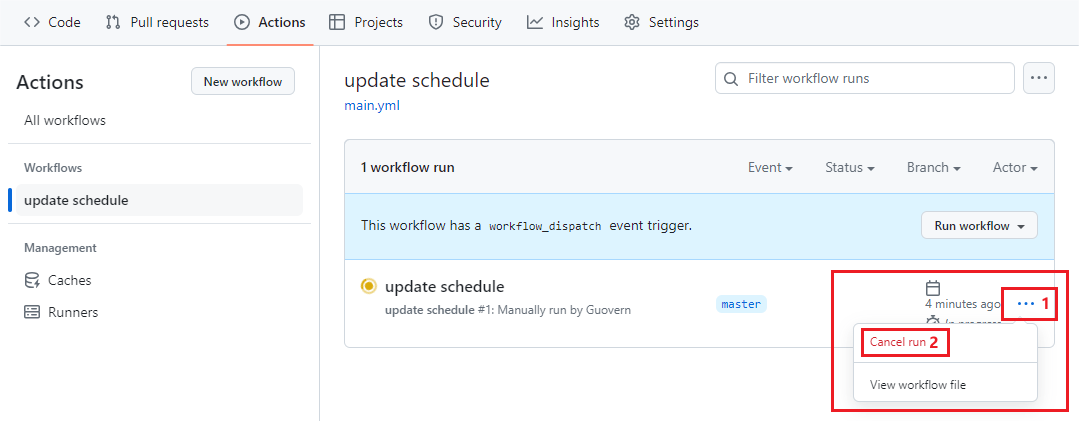Click the Runners sidebar icon
Viewport: 1079px width, 422px height.
coord(32,312)
